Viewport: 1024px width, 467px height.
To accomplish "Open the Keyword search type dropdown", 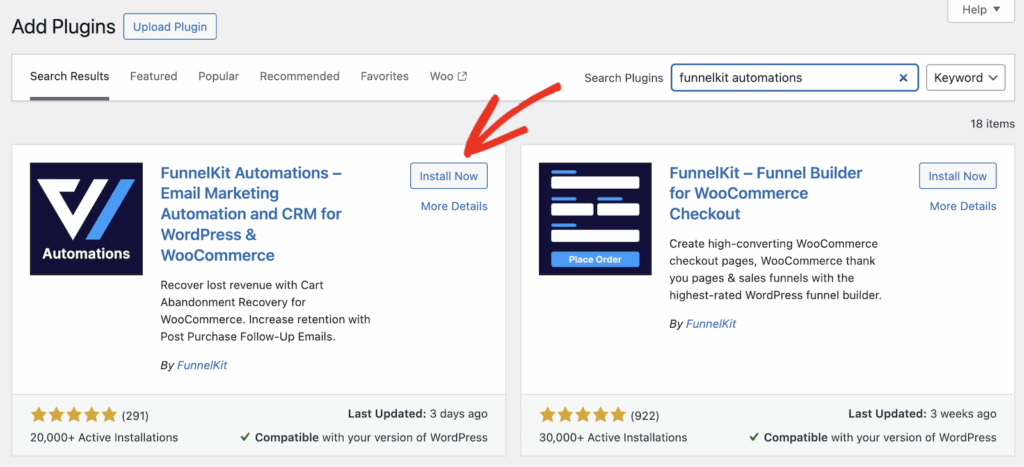I will point(966,78).
